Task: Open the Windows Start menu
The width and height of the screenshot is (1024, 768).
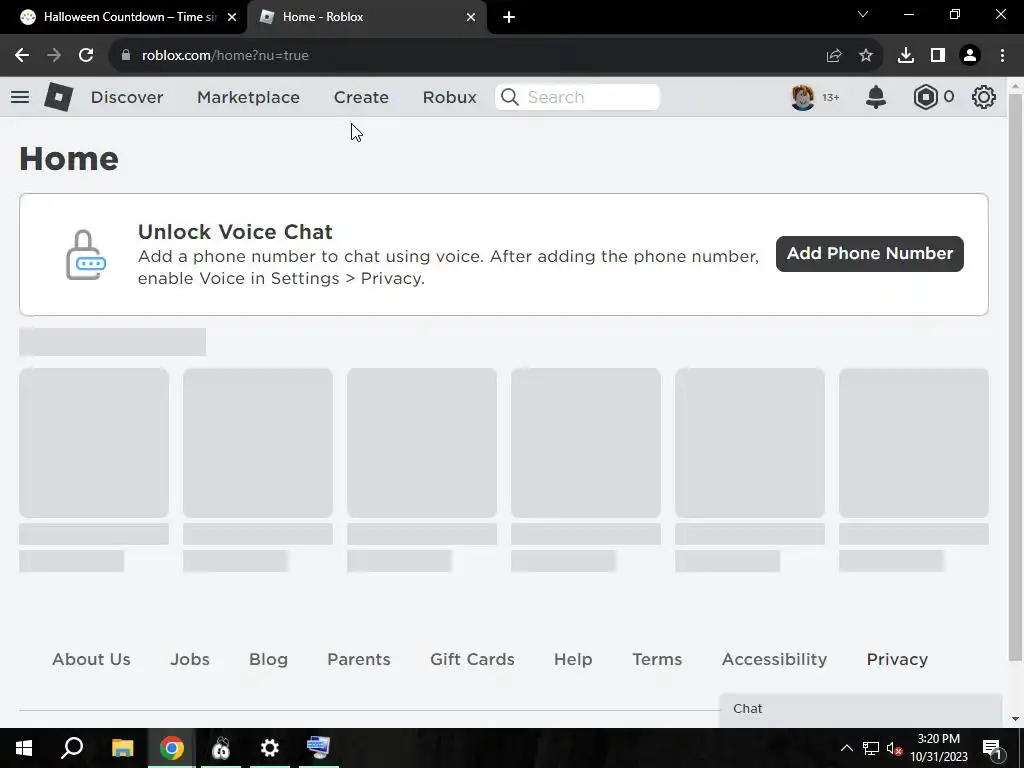Action: 24,748
